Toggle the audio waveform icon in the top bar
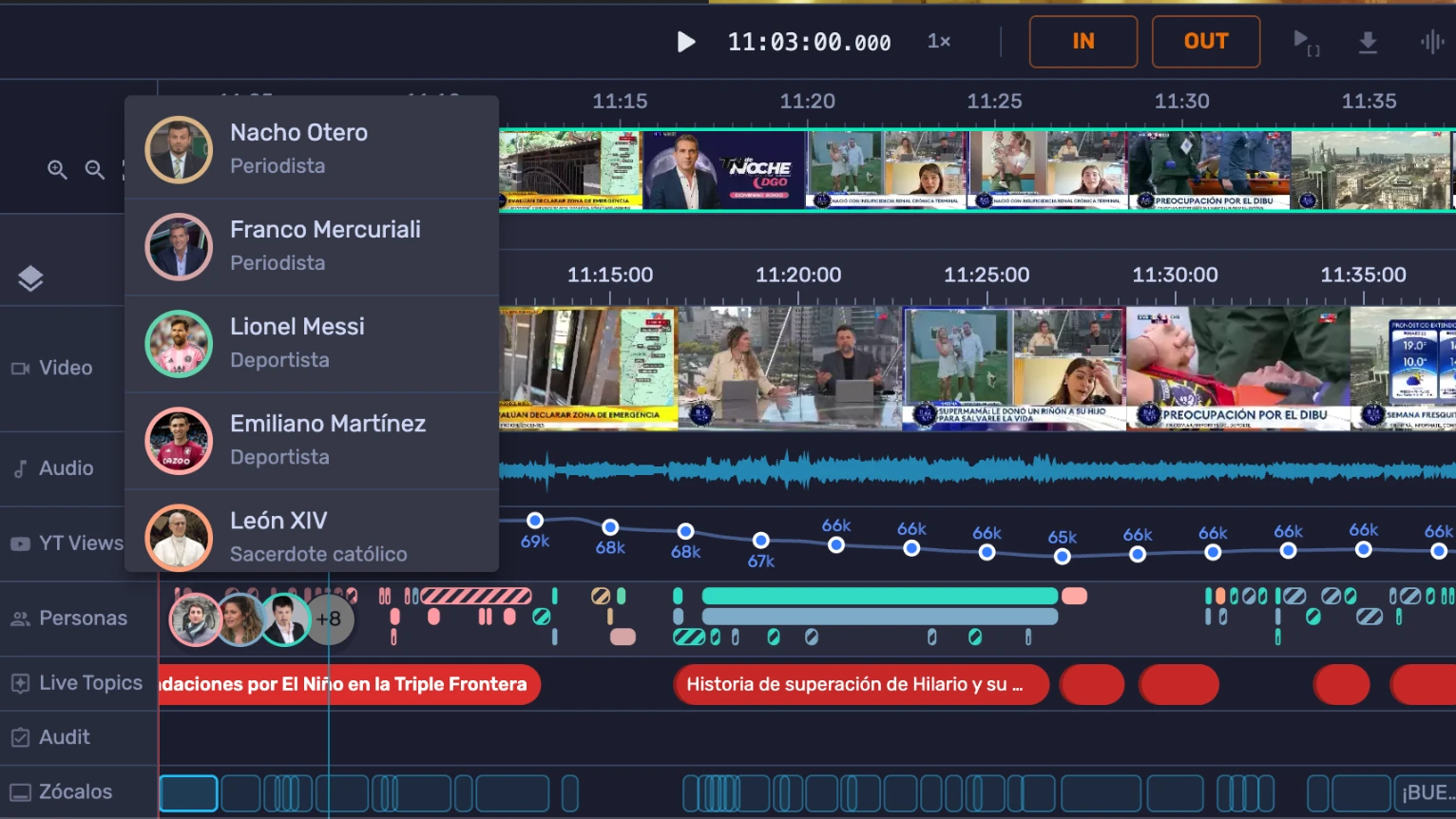The height and width of the screenshot is (819, 1456). point(1431,42)
